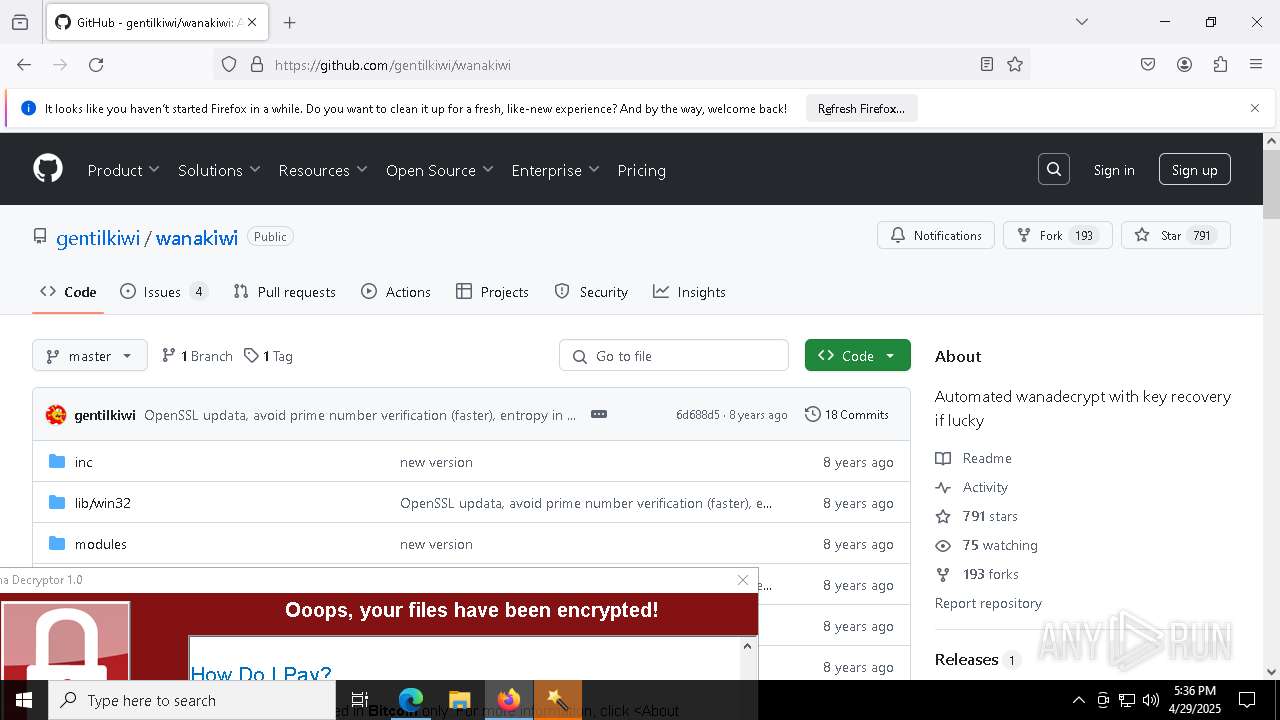The height and width of the screenshot is (720, 1280).
Task: Open the modules folder
Action: pos(101,544)
